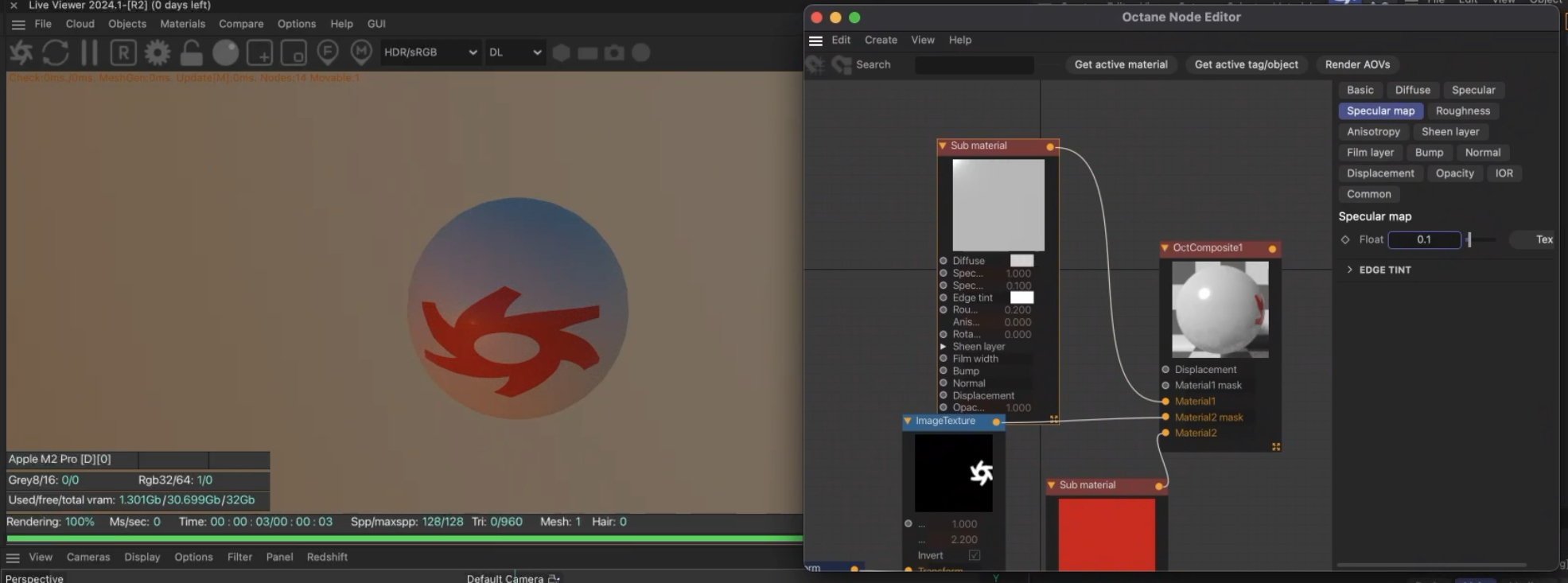Restart the render with the circular arrows icon
The width and height of the screenshot is (1568, 583).
56,52
